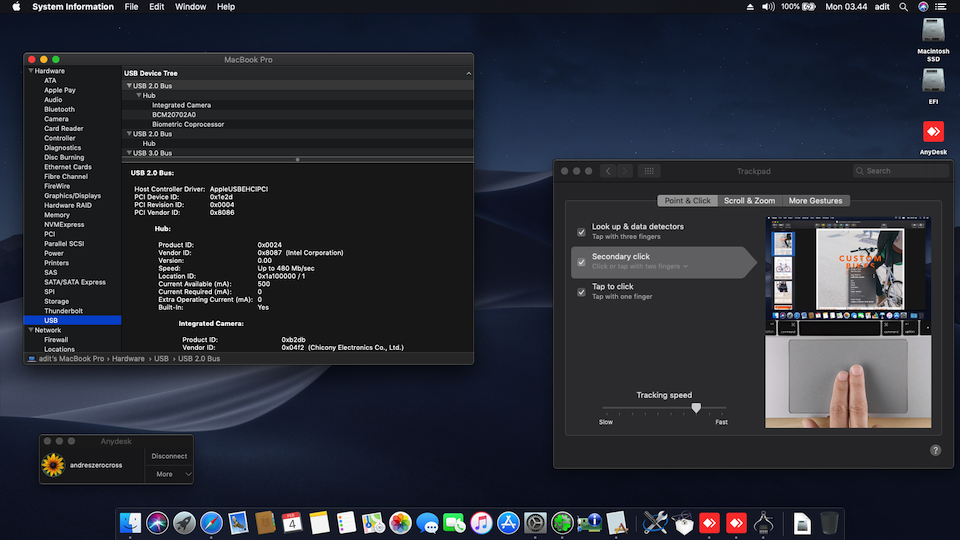Viewport: 960px width, 540px height.
Task: Go back in Trackpad preferences
Action: pos(608,171)
